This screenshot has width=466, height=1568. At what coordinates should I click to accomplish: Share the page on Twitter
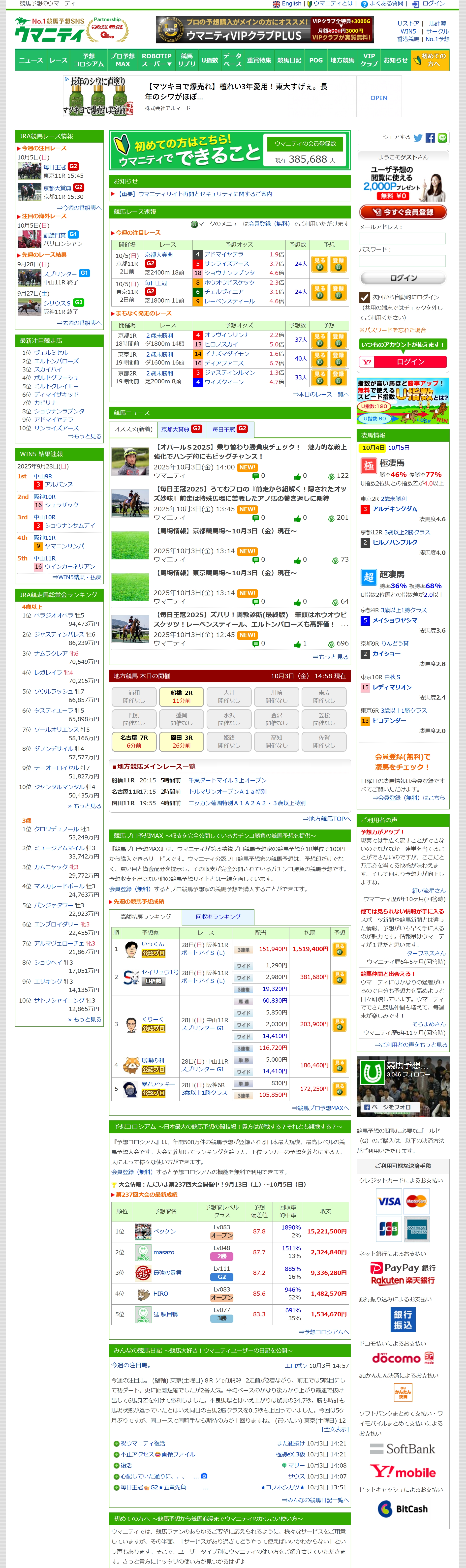(x=417, y=138)
